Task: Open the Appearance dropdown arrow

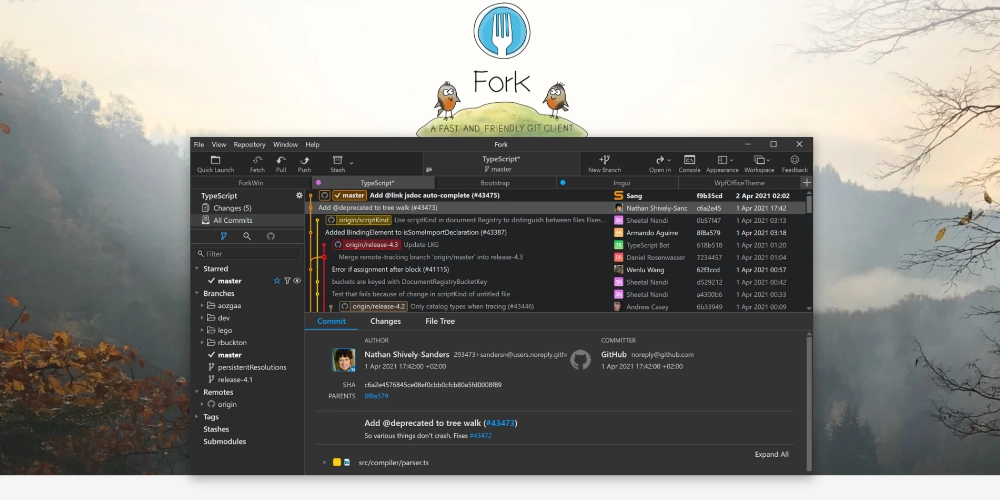Action: pos(731,160)
